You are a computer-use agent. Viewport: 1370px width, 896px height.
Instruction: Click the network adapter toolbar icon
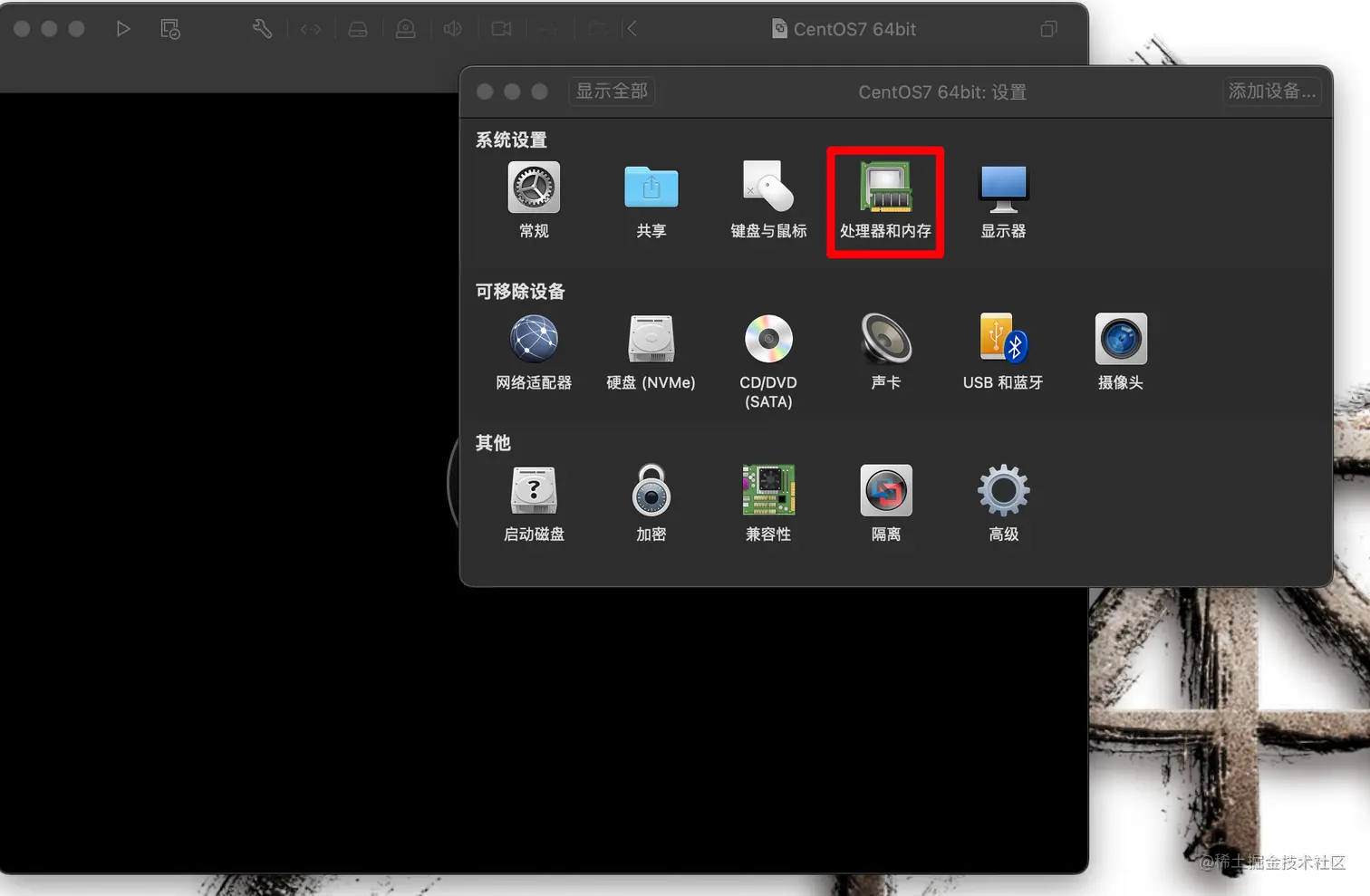point(311,29)
